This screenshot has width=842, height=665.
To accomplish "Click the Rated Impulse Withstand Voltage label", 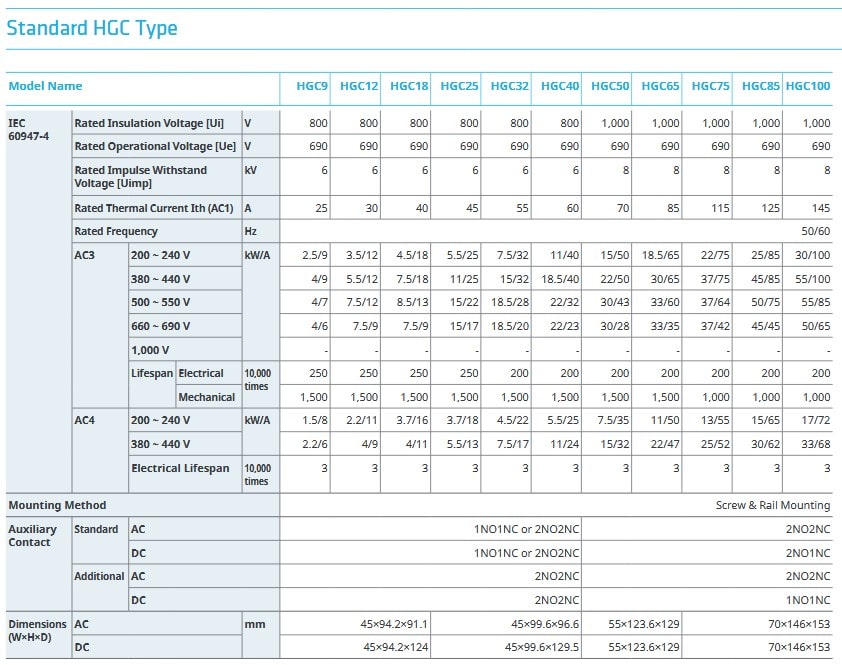I will tap(141, 177).
